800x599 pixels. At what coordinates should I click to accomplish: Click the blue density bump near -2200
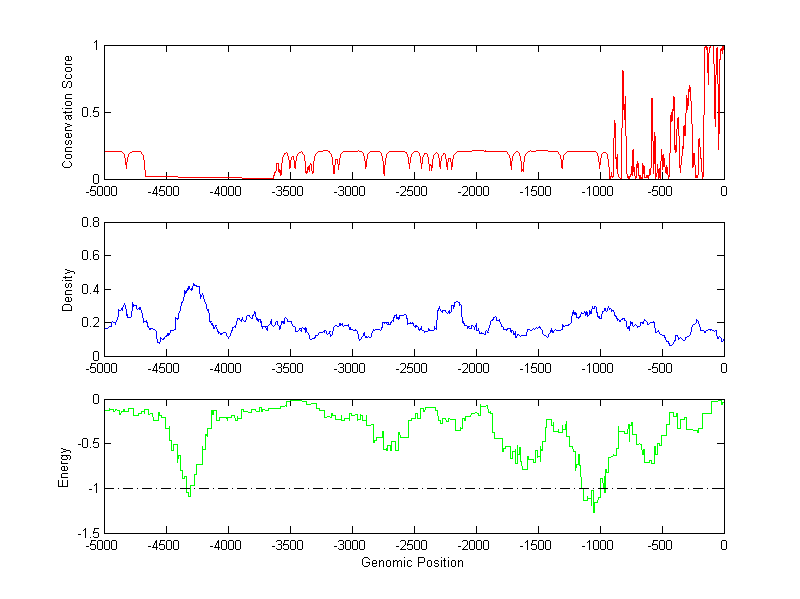[456, 302]
